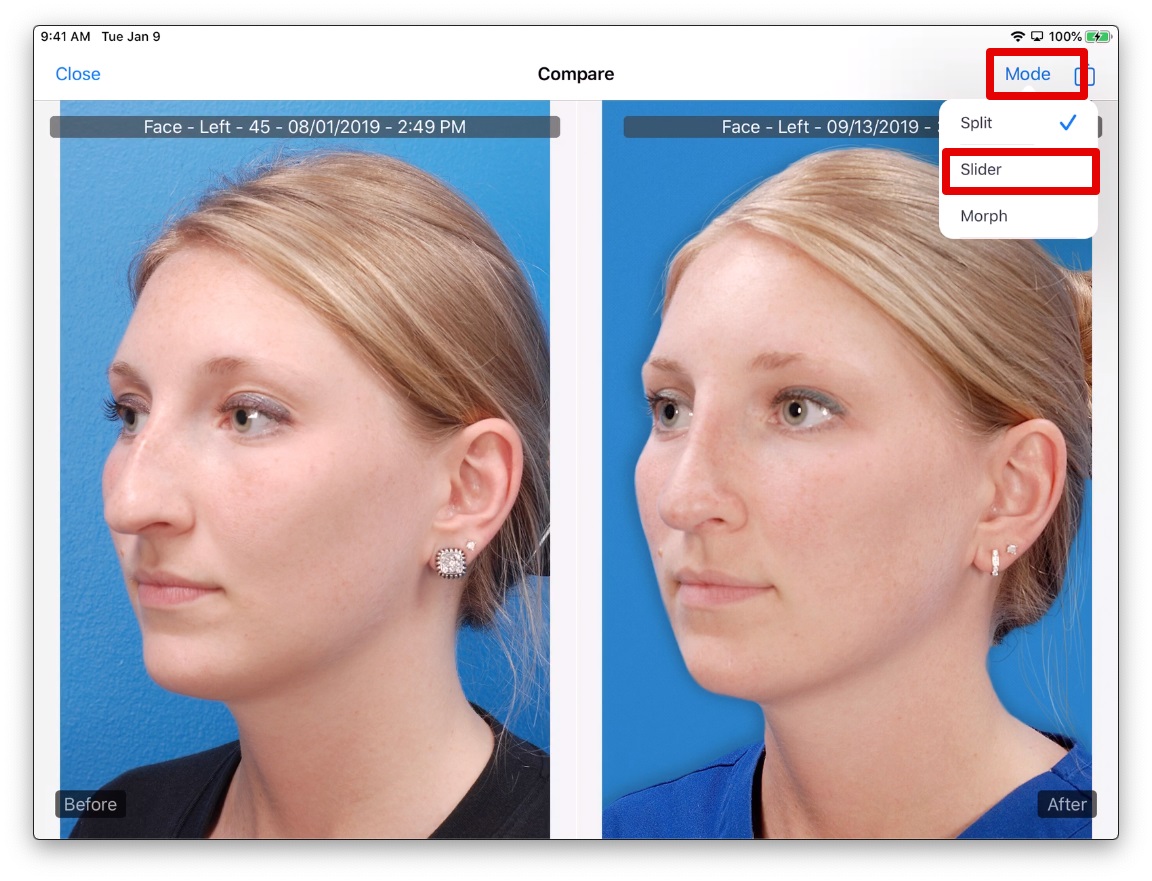This screenshot has height=881, width=1152.
Task: Tap the Close button
Action: (x=77, y=73)
